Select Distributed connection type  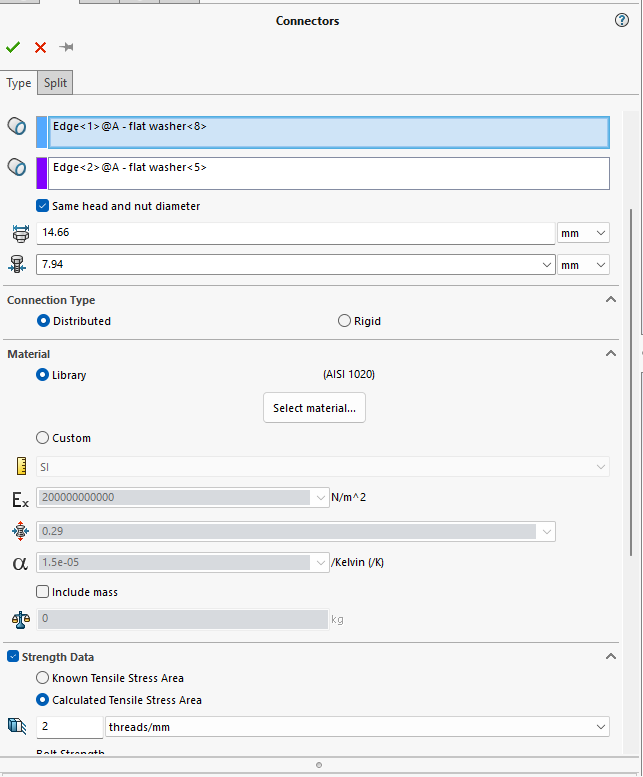click(x=43, y=321)
